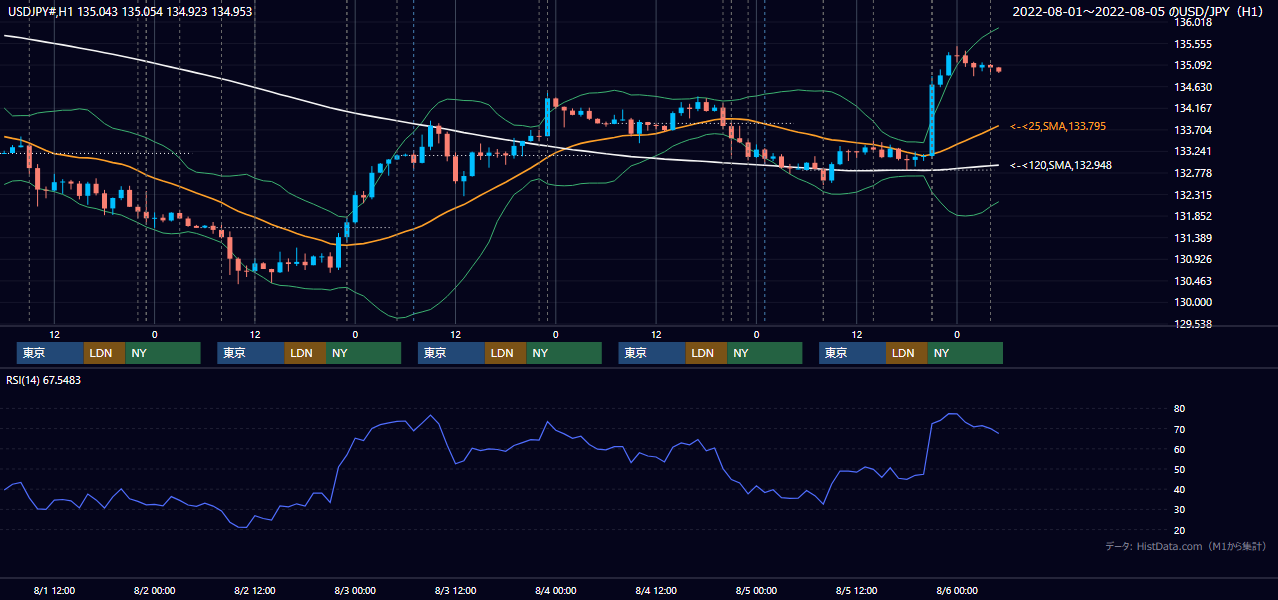Click RSI scale value 80
The height and width of the screenshot is (600, 1278).
pos(1179,409)
